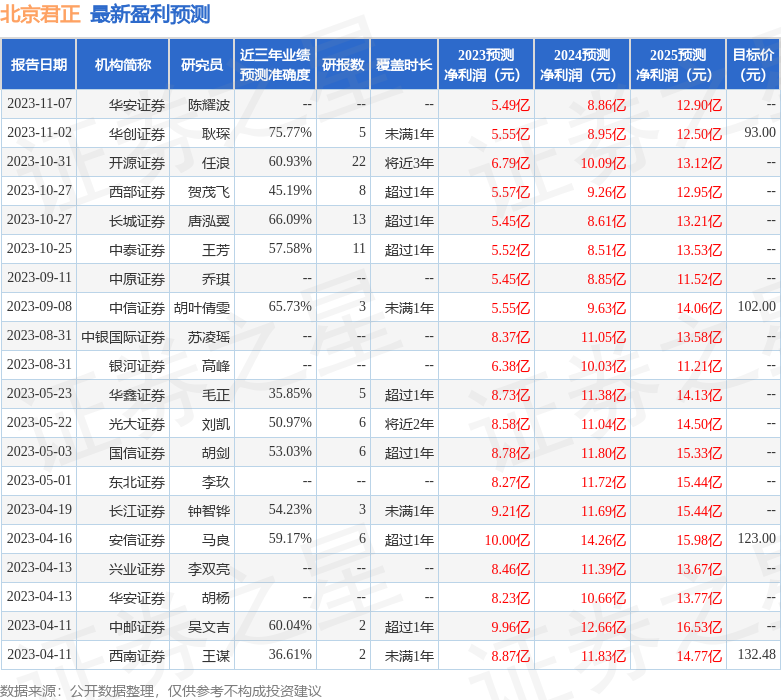Click target price 93.00
The image size is (781, 700).
[760, 133]
